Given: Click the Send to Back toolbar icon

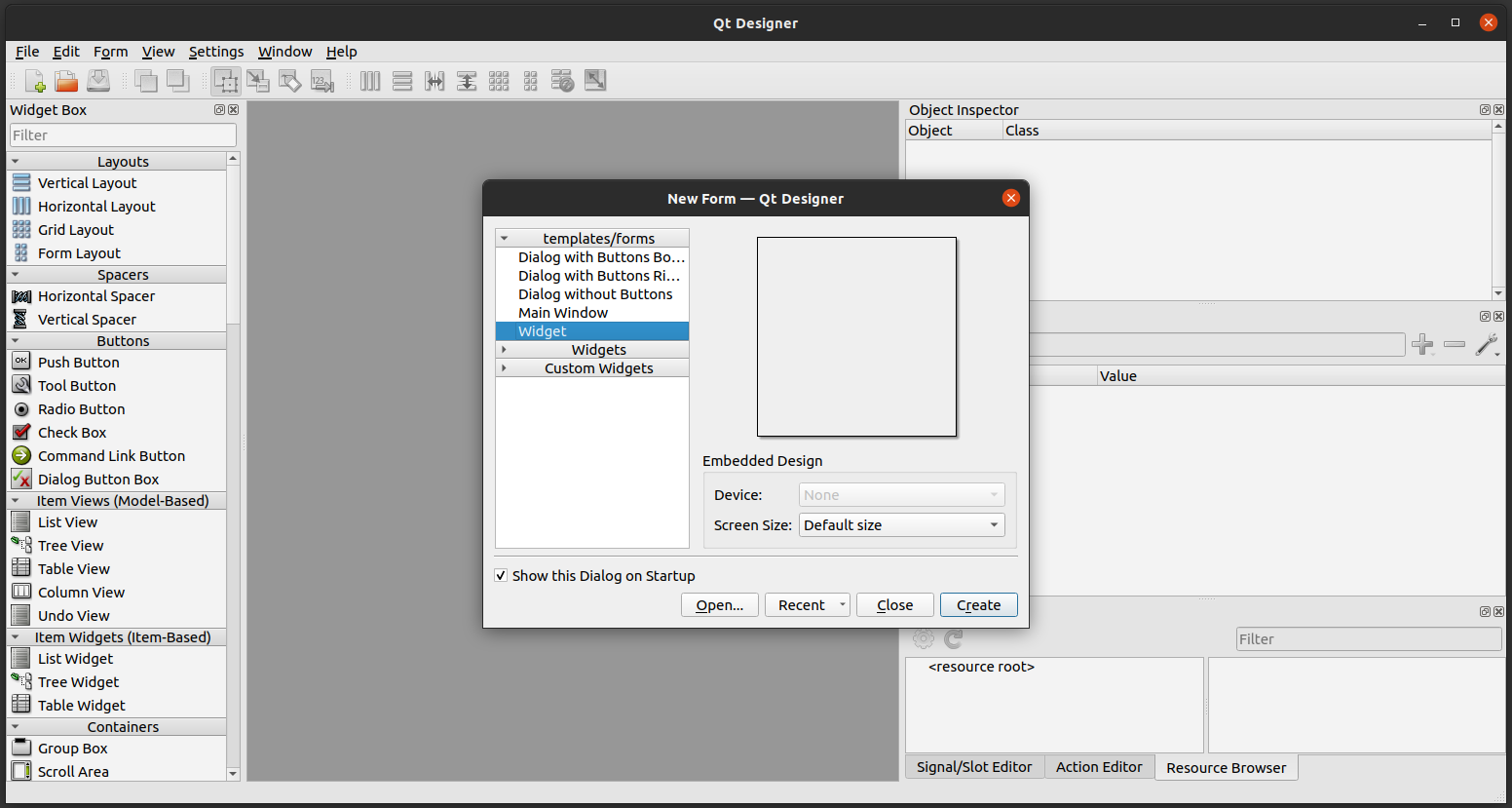Looking at the screenshot, I should (x=178, y=81).
